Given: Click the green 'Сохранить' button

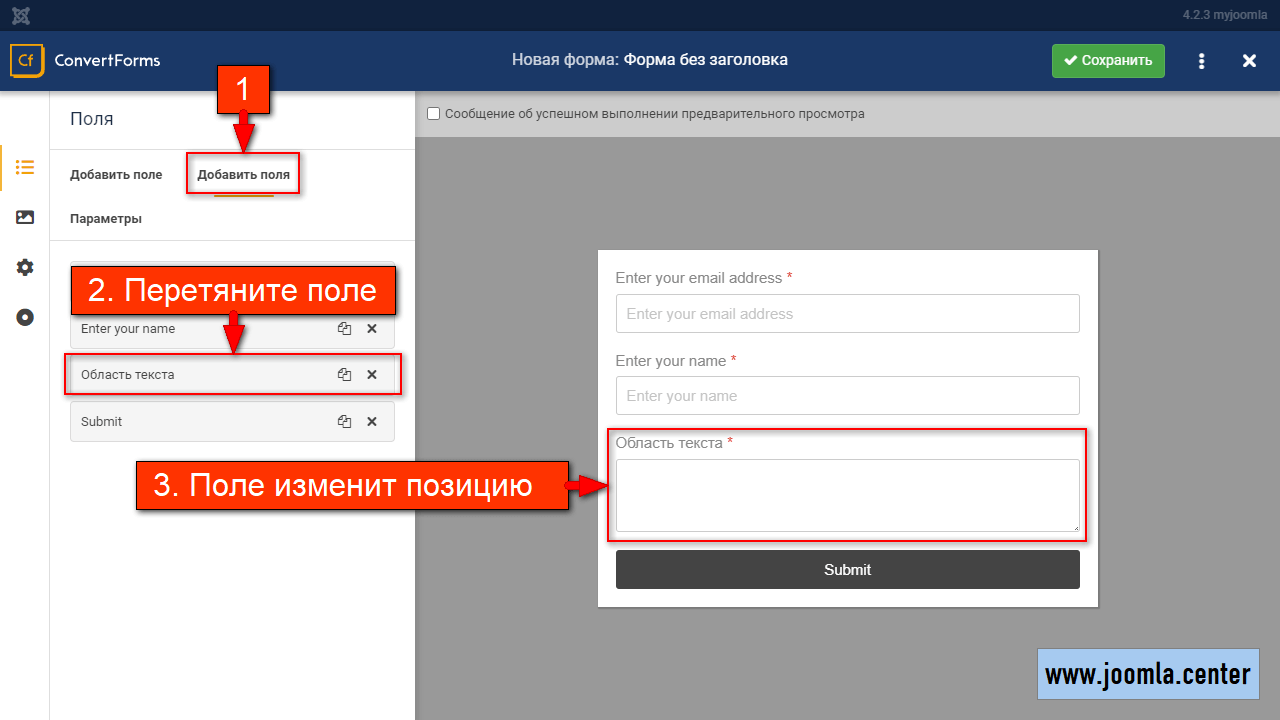Looking at the screenshot, I should pos(1108,61).
